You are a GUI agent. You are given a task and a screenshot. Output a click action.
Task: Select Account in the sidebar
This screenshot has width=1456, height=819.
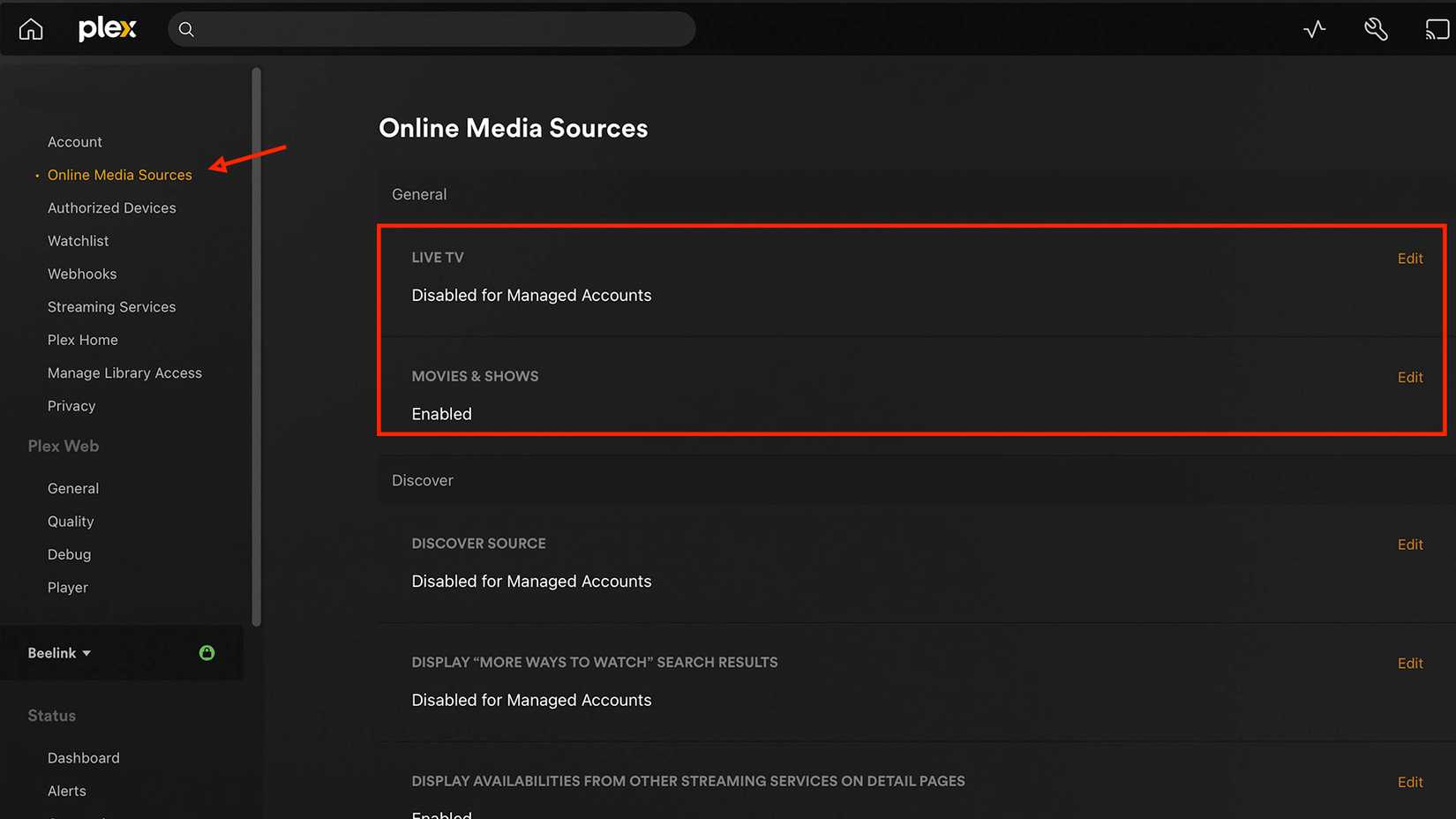74,141
